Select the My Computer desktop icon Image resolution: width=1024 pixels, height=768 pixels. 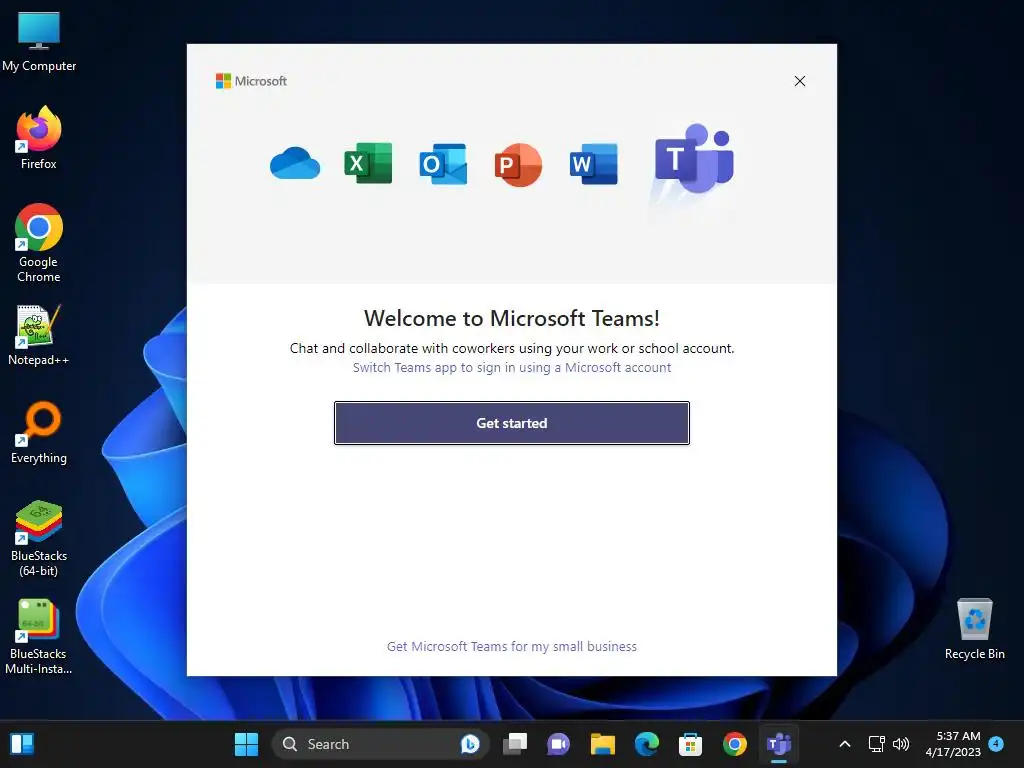point(39,42)
